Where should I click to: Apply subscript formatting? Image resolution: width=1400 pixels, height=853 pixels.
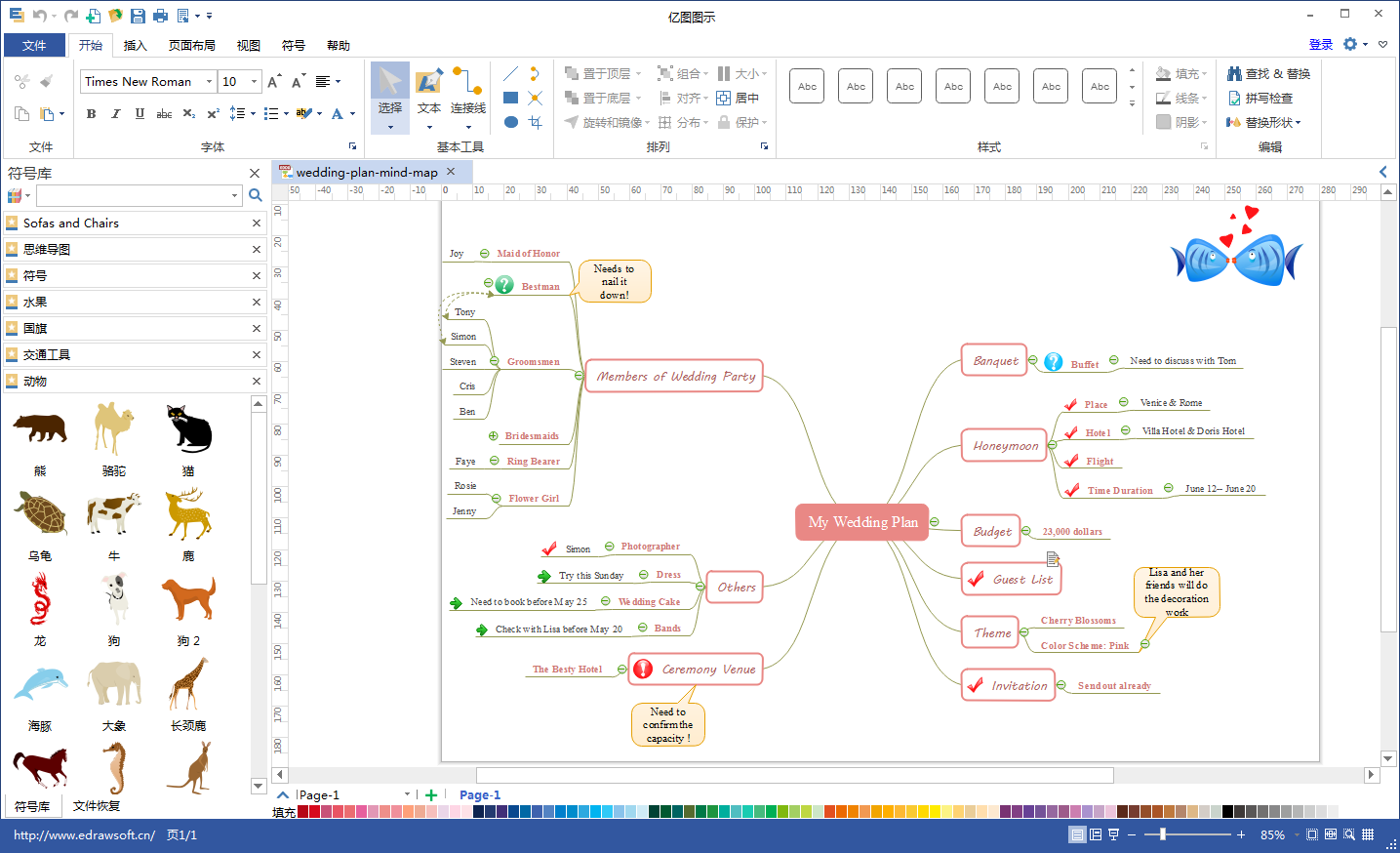(188, 113)
